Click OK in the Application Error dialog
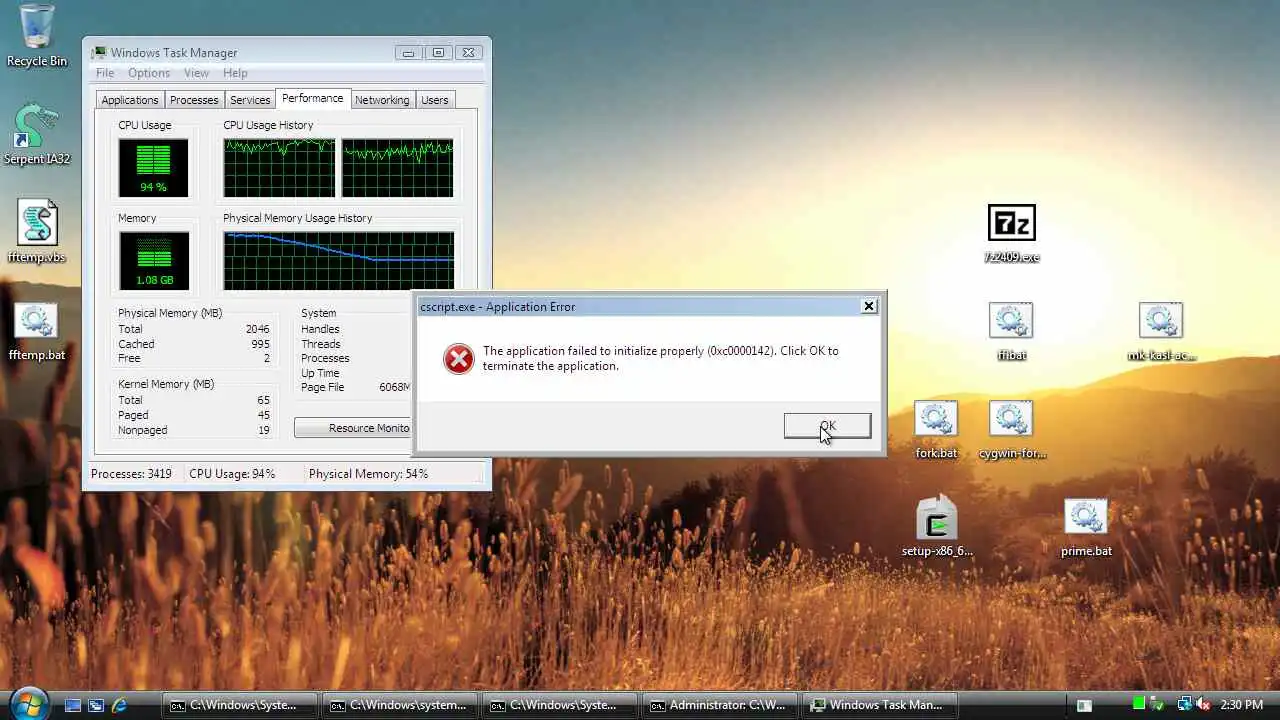Viewport: 1280px width, 720px height. (827, 426)
